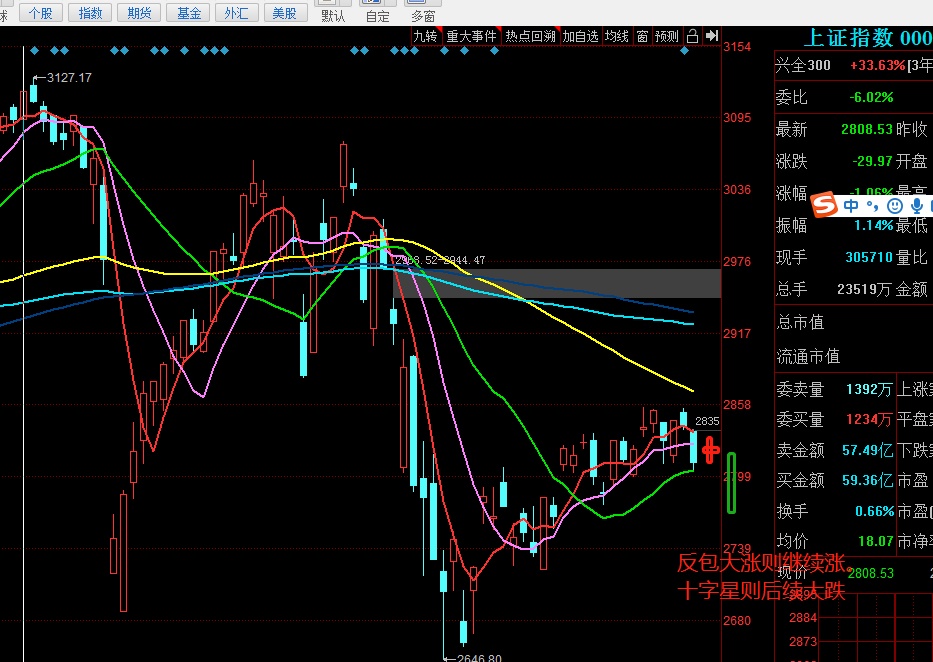Click the 流通市值 label
933x662 pixels.
pos(808,356)
